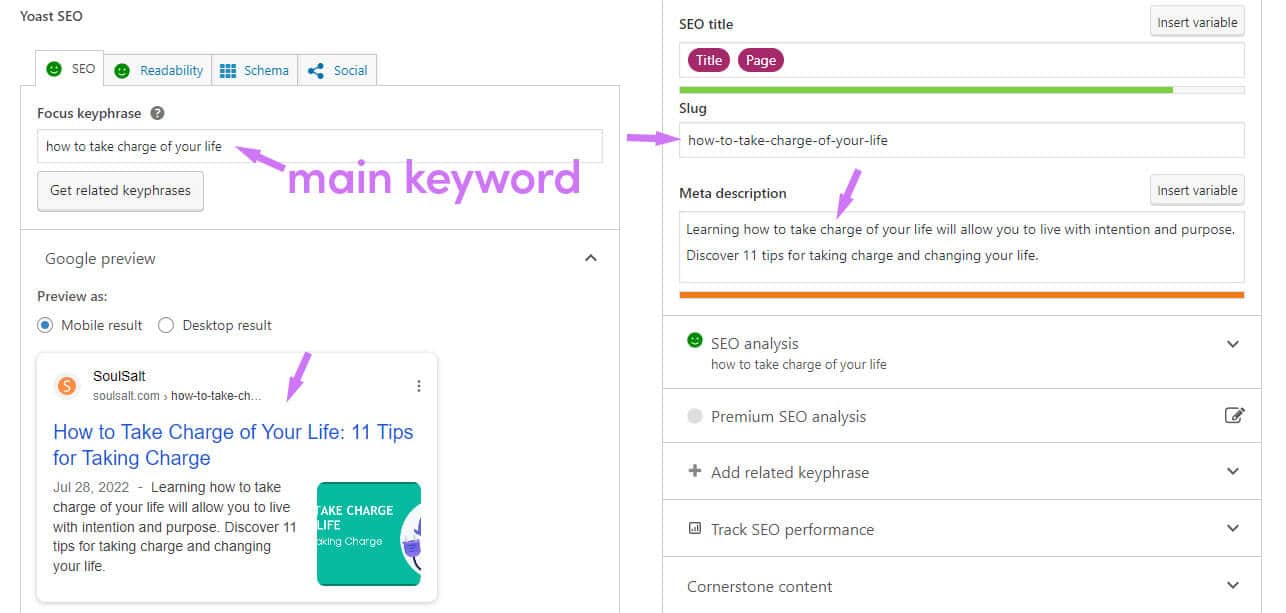Image resolution: width=1286 pixels, height=613 pixels.
Task: Expand the Cornerstone content section
Action: (1233, 586)
